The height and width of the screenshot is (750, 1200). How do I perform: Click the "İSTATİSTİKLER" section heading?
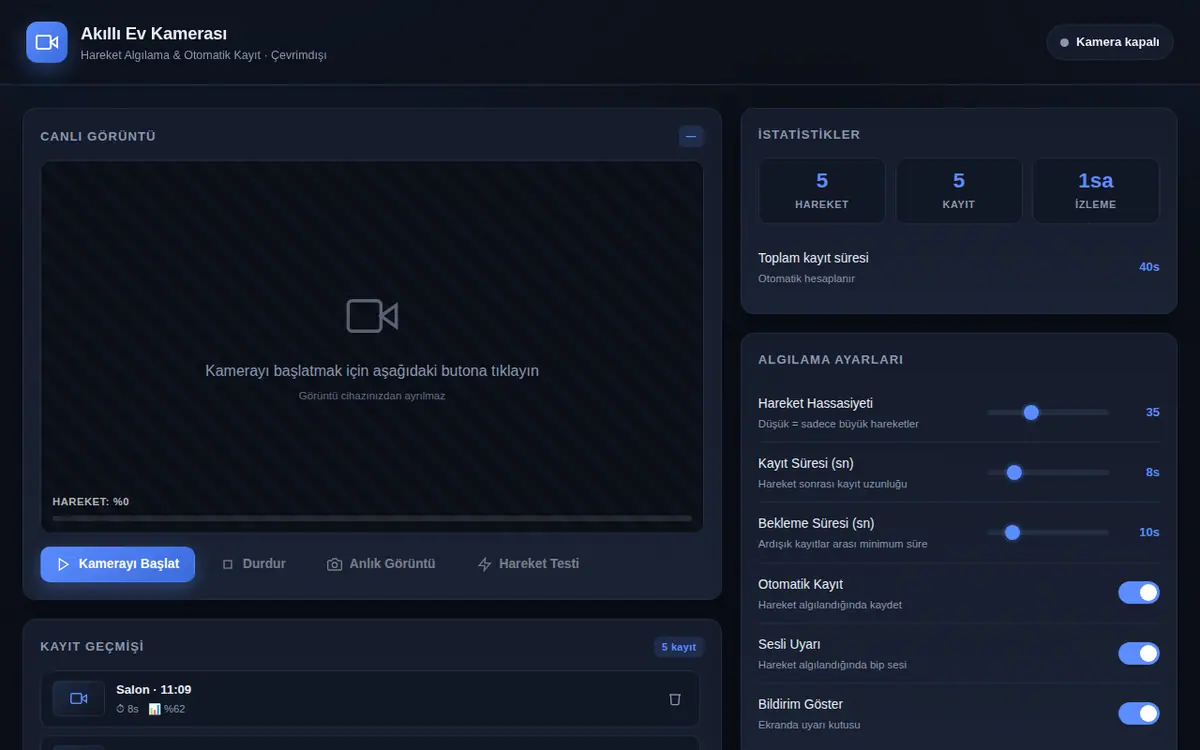coord(809,134)
